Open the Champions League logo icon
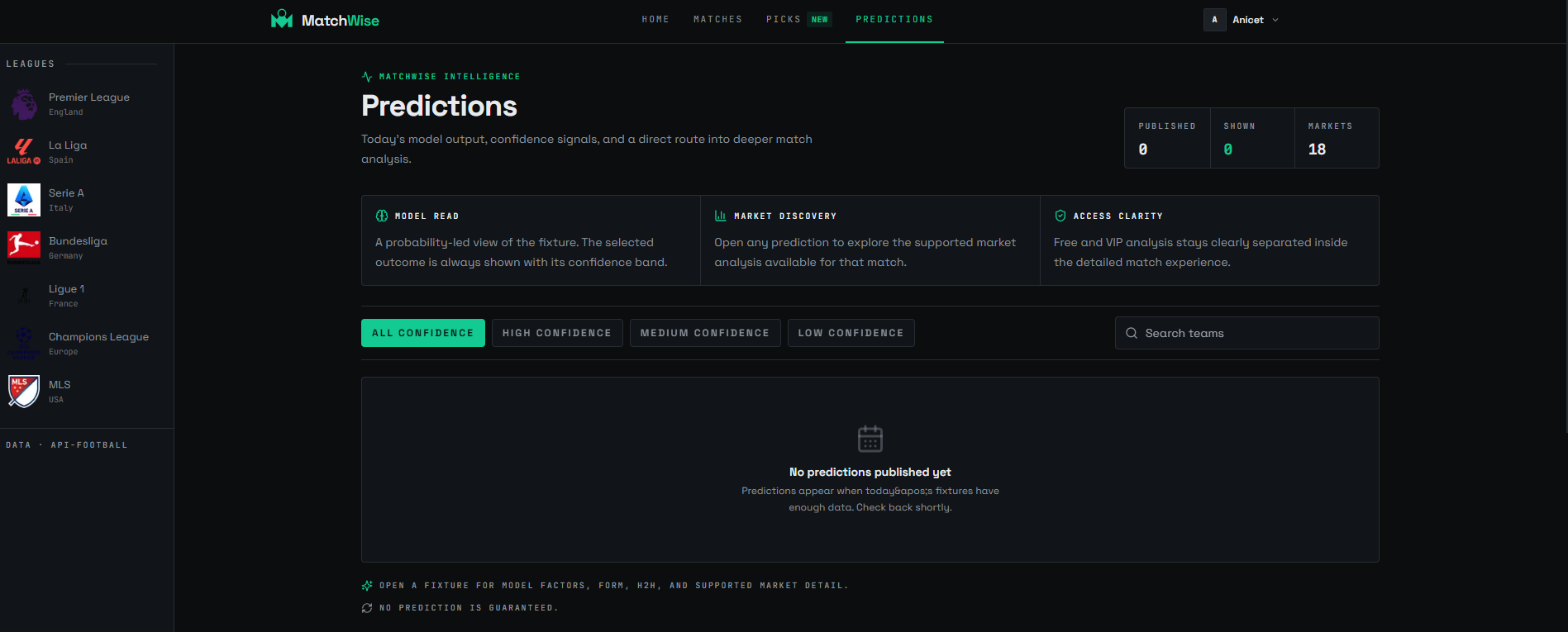This screenshot has width=1568, height=632. pyautogui.click(x=24, y=344)
